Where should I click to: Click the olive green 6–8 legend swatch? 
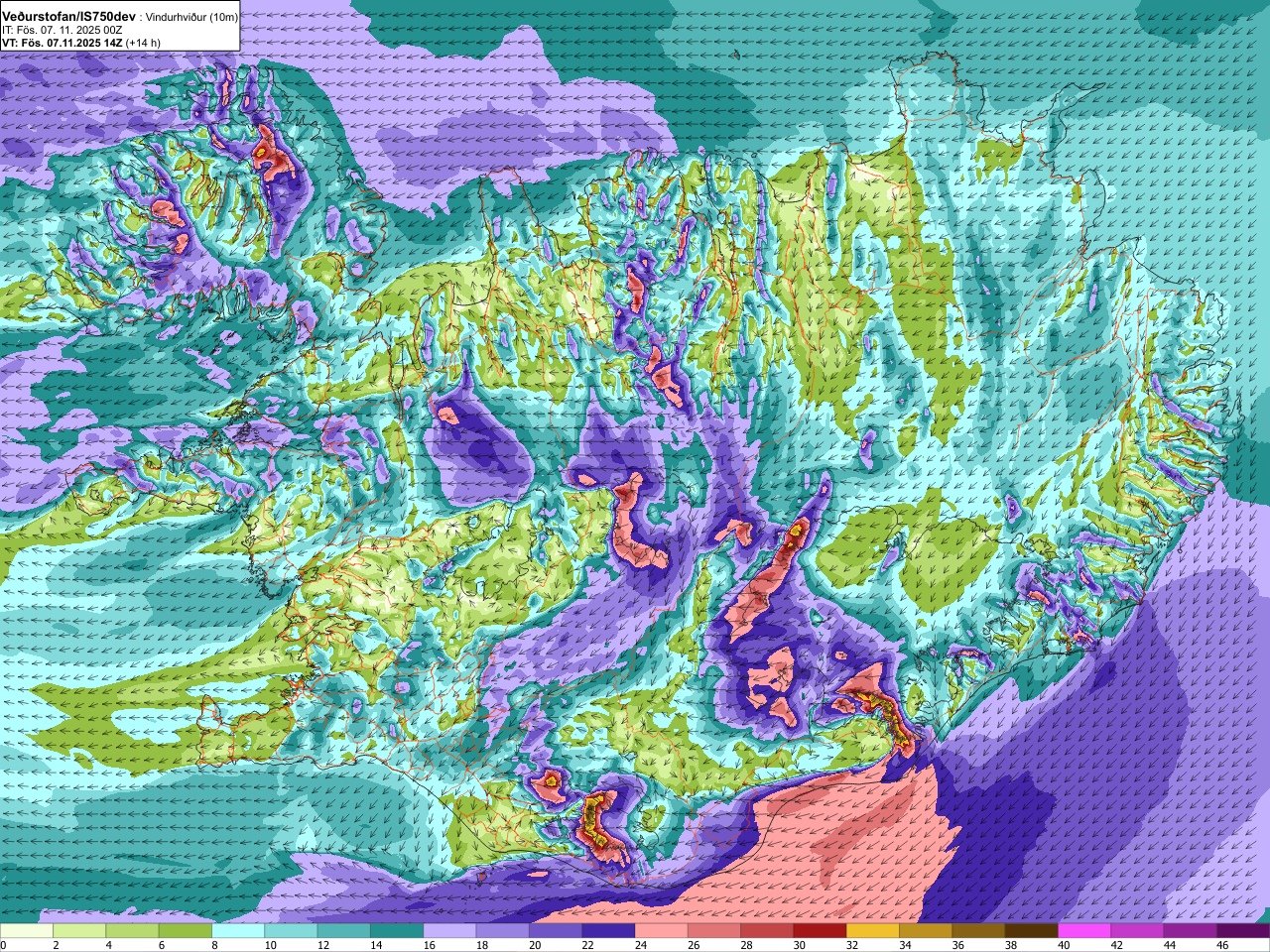point(186,932)
